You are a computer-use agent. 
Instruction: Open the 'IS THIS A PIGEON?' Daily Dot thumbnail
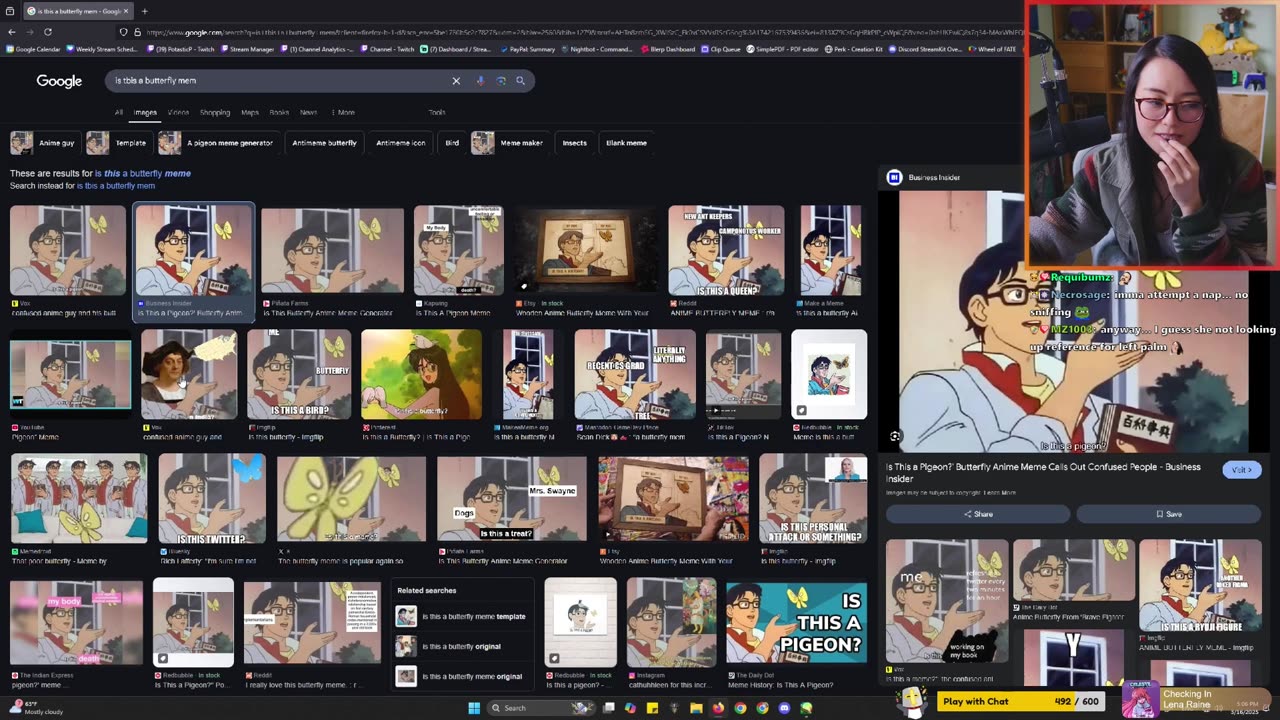click(x=796, y=623)
